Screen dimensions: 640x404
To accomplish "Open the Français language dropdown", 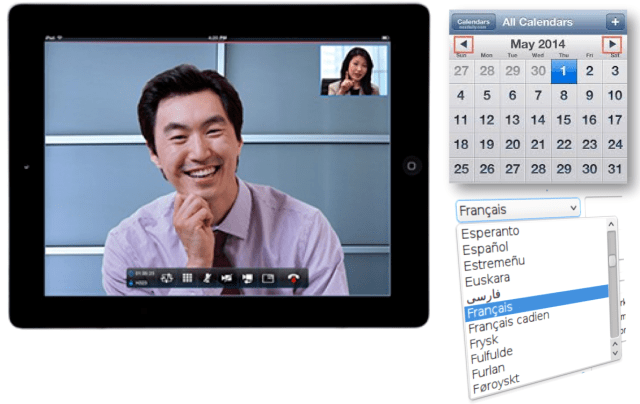I will click(x=518, y=209).
